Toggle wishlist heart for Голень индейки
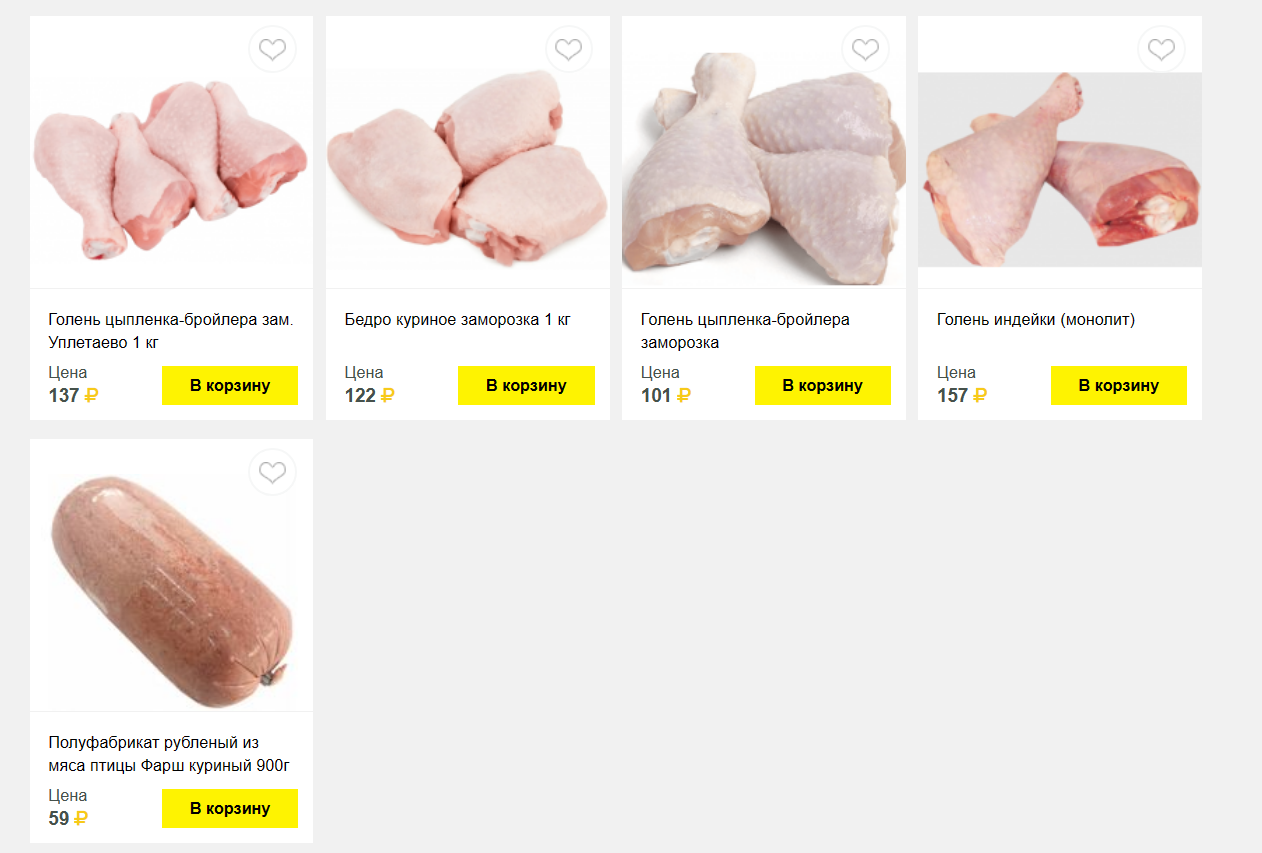The image size is (1262, 853). (1161, 49)
